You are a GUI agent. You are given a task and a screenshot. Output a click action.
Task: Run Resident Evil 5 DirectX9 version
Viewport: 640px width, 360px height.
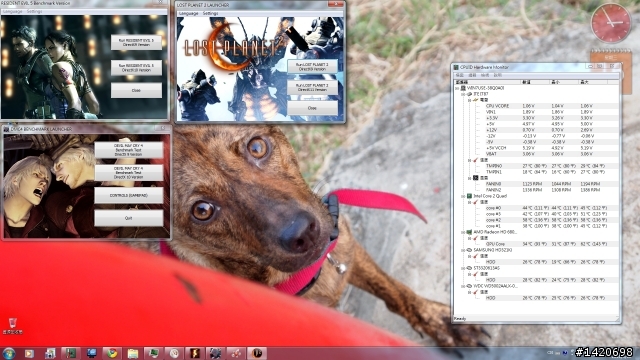click(136, 42)
